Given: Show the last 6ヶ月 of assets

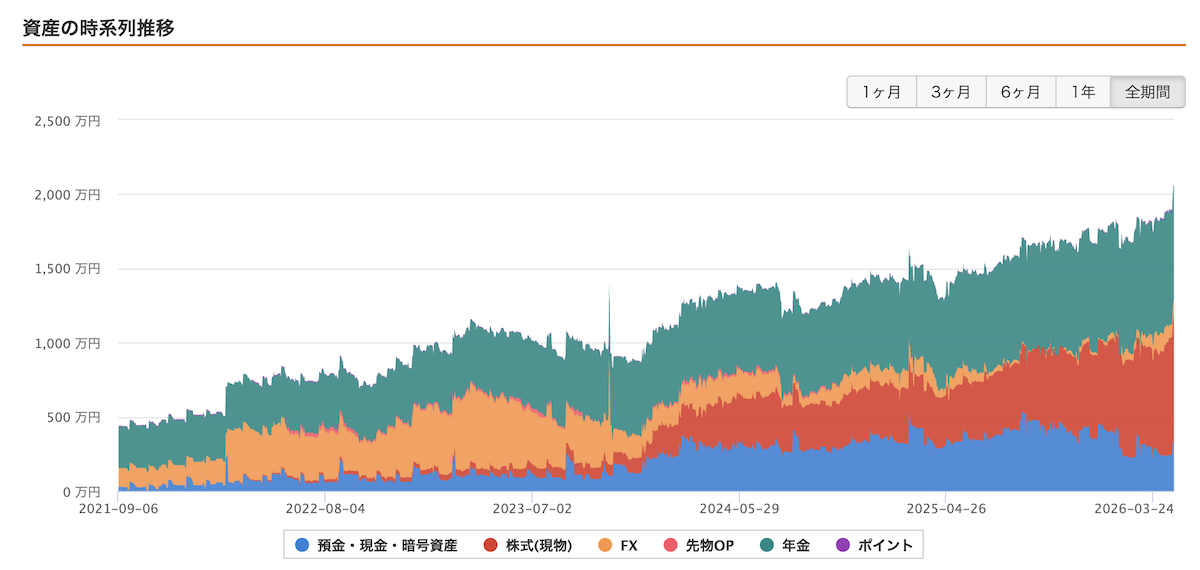Looking at the screenshot, I should point(1020,92).
